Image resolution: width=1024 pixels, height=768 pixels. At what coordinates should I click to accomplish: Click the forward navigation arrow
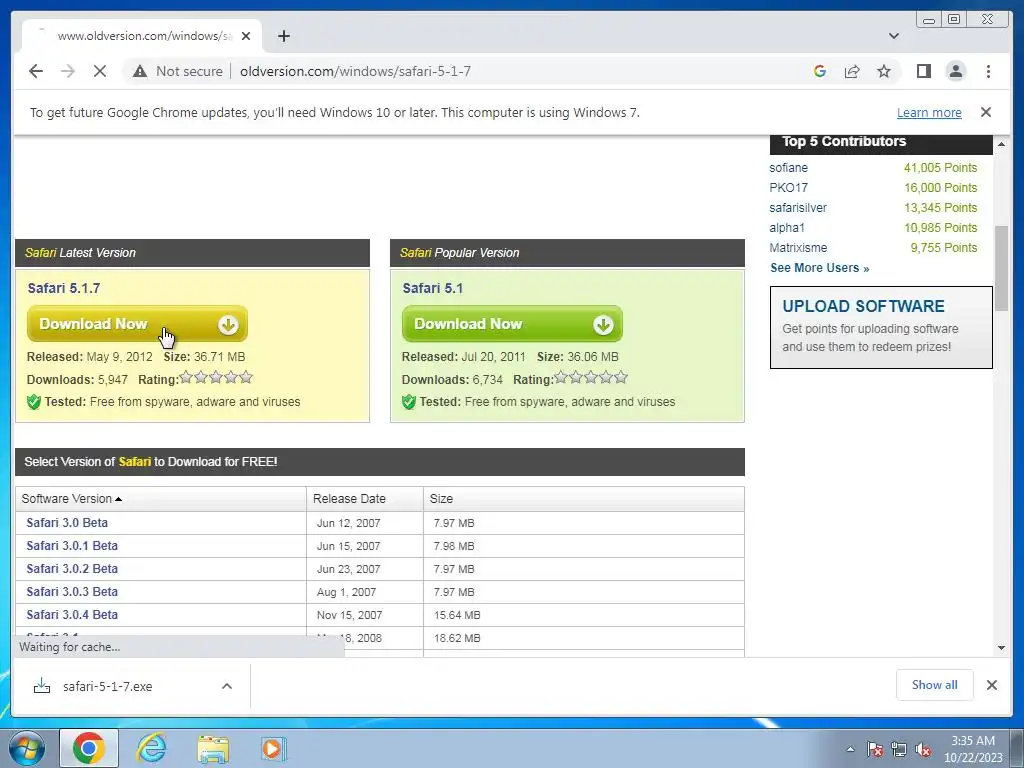pos(68,71)
